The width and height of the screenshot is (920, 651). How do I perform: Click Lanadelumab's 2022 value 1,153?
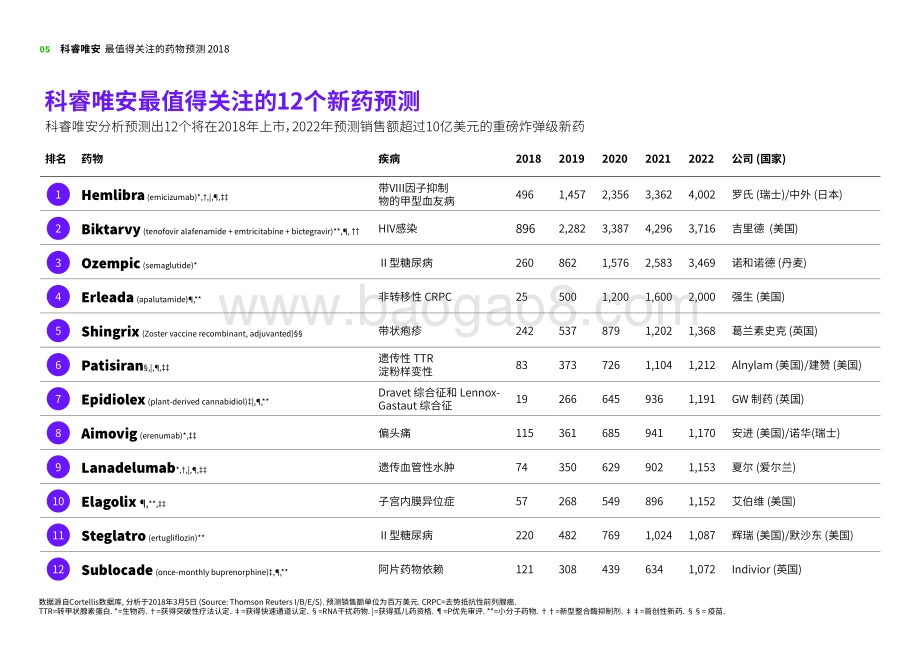point(702,467)
